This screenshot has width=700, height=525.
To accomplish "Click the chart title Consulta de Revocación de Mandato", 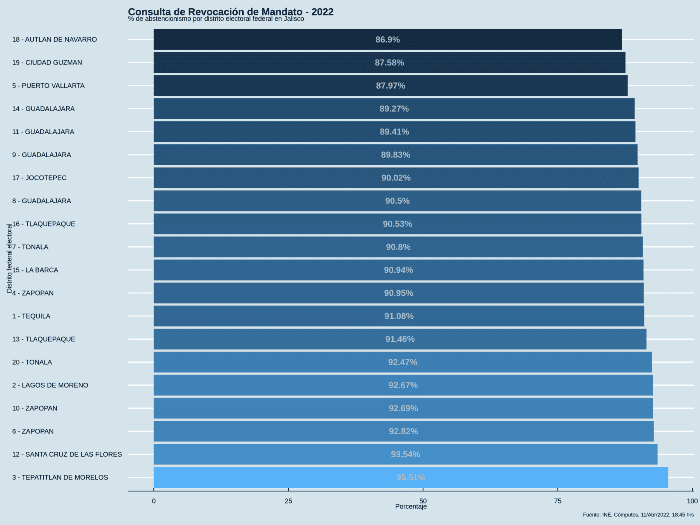I will [x=231, y=11].
